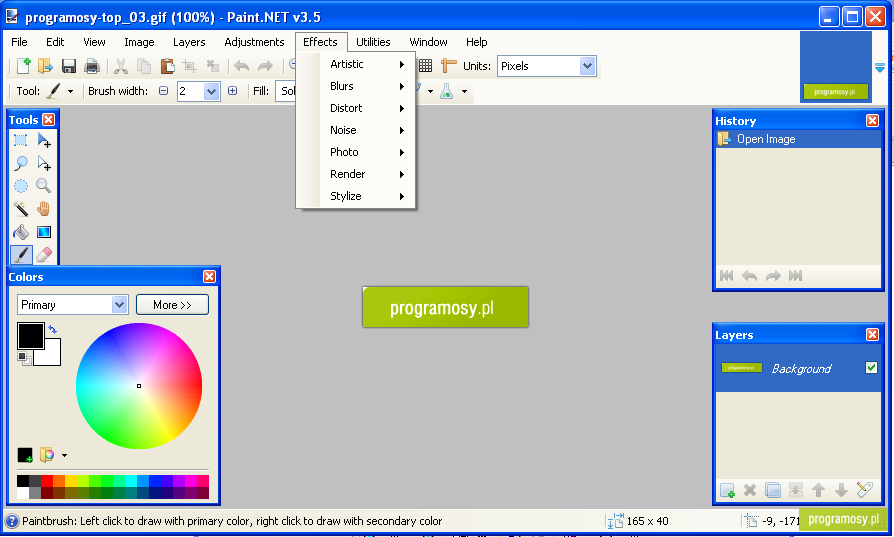Select the Rectangle Select tool
894x537 pixels.
[x=21, y=140]
